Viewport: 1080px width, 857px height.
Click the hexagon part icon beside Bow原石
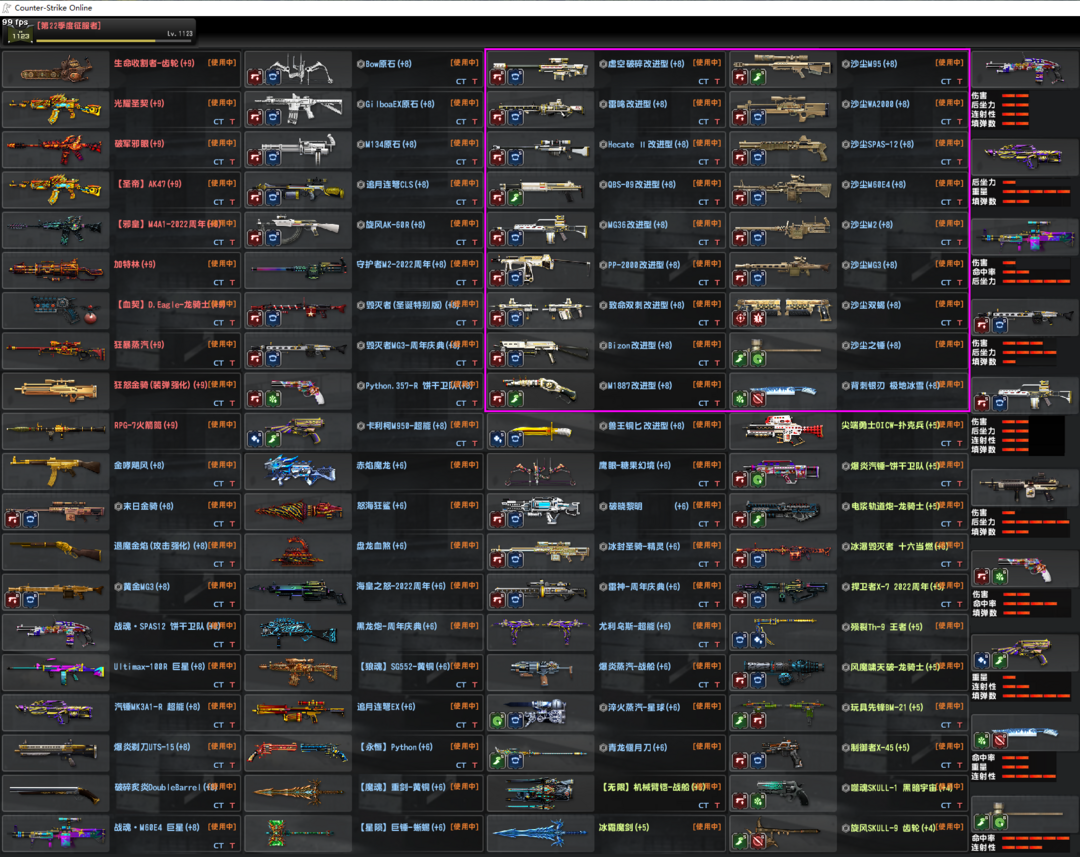point(360,64)
